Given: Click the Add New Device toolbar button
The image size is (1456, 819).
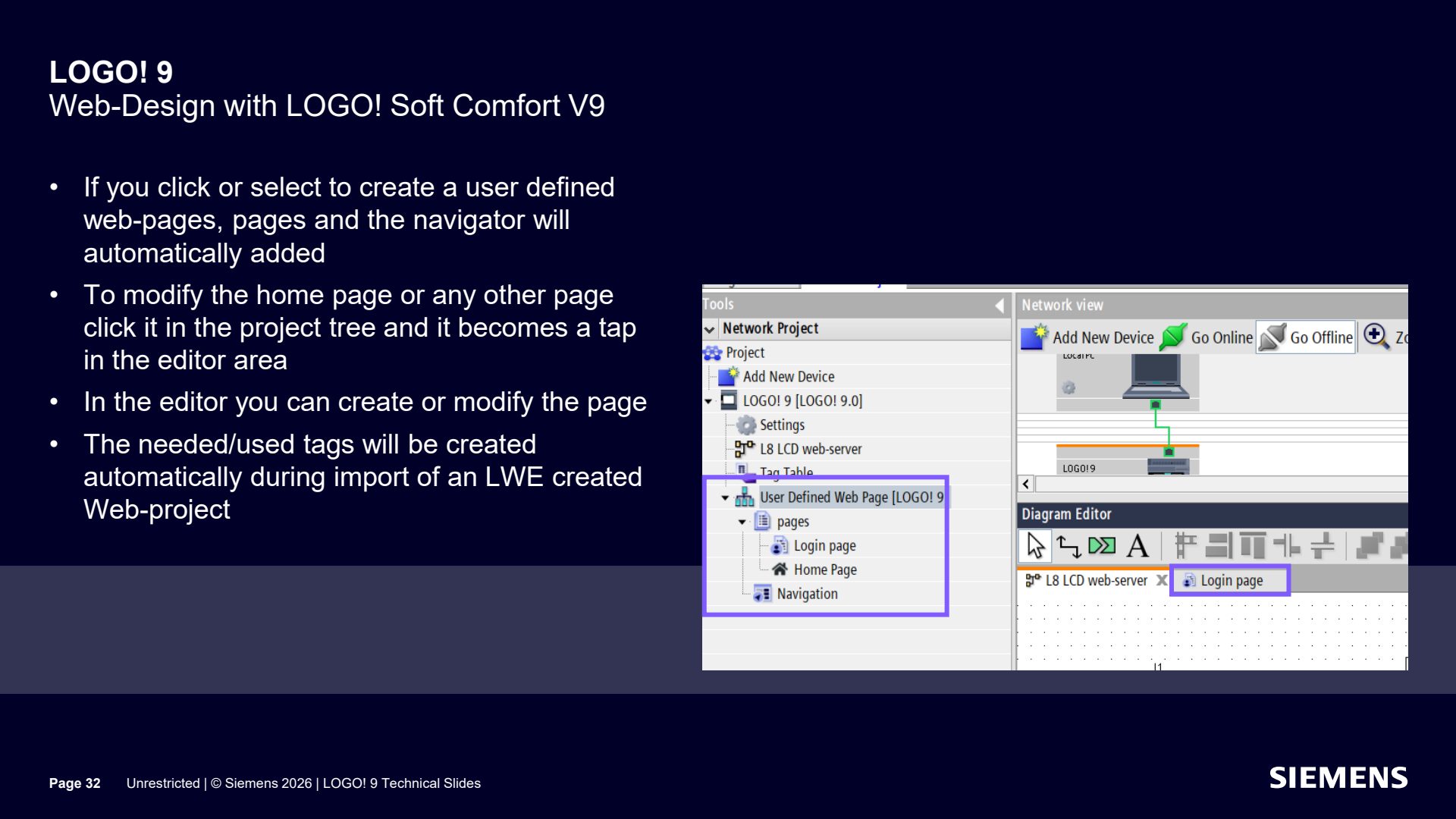Looking at the screenshot, I should (1087, 337).
